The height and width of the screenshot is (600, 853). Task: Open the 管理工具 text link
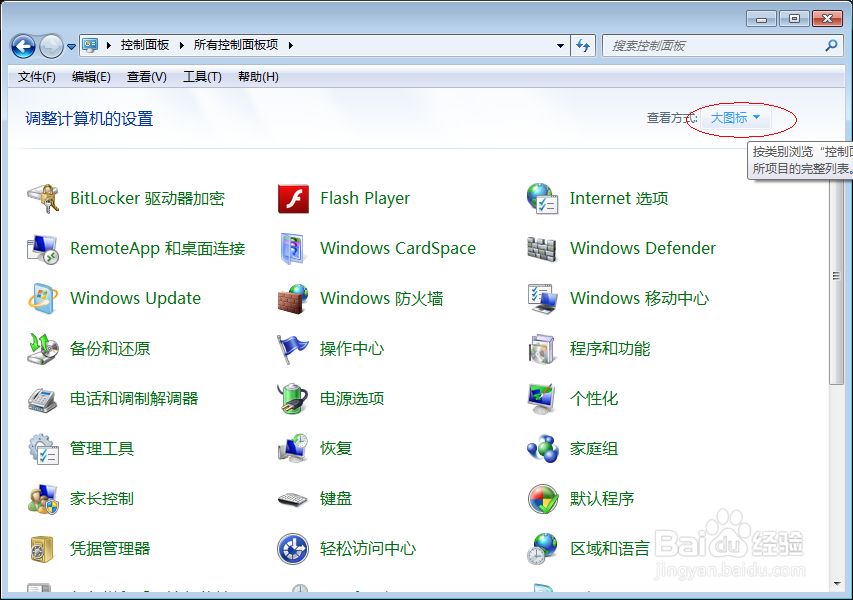tap(102, 449)
